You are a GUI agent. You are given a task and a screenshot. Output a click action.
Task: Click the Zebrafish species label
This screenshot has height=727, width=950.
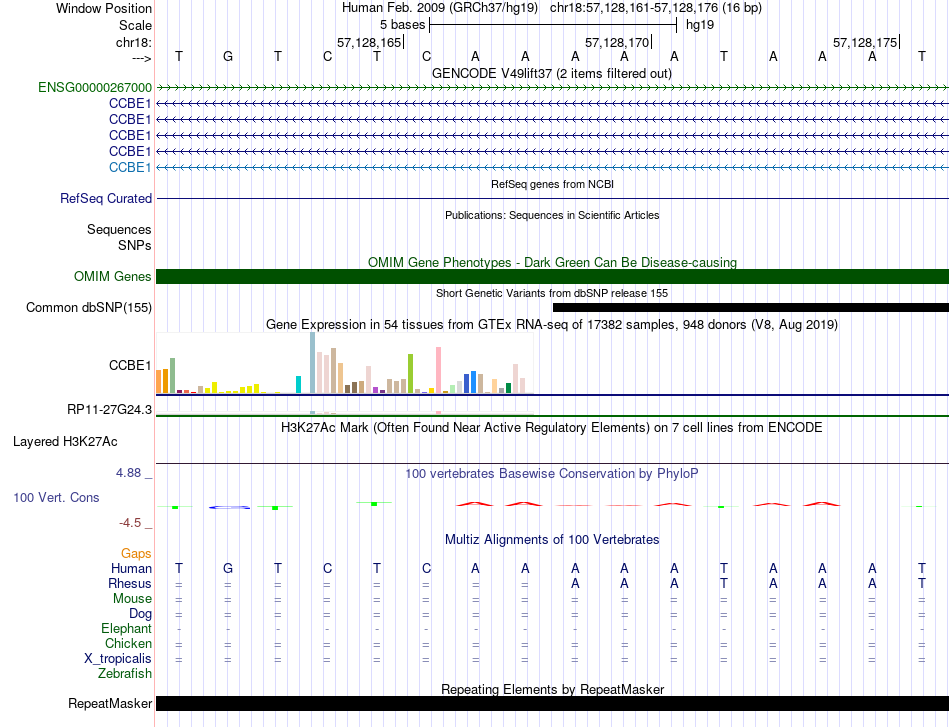tap(125, 673)
